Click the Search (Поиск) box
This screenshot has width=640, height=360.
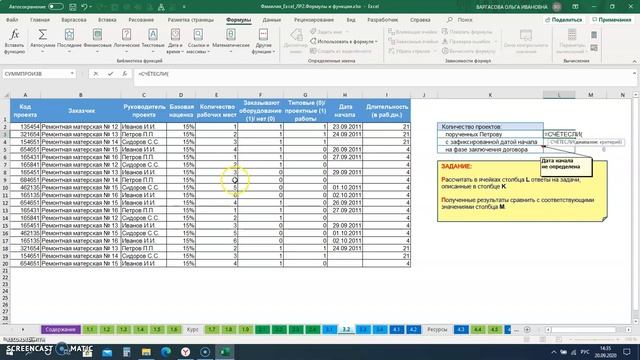coord(460,20)
